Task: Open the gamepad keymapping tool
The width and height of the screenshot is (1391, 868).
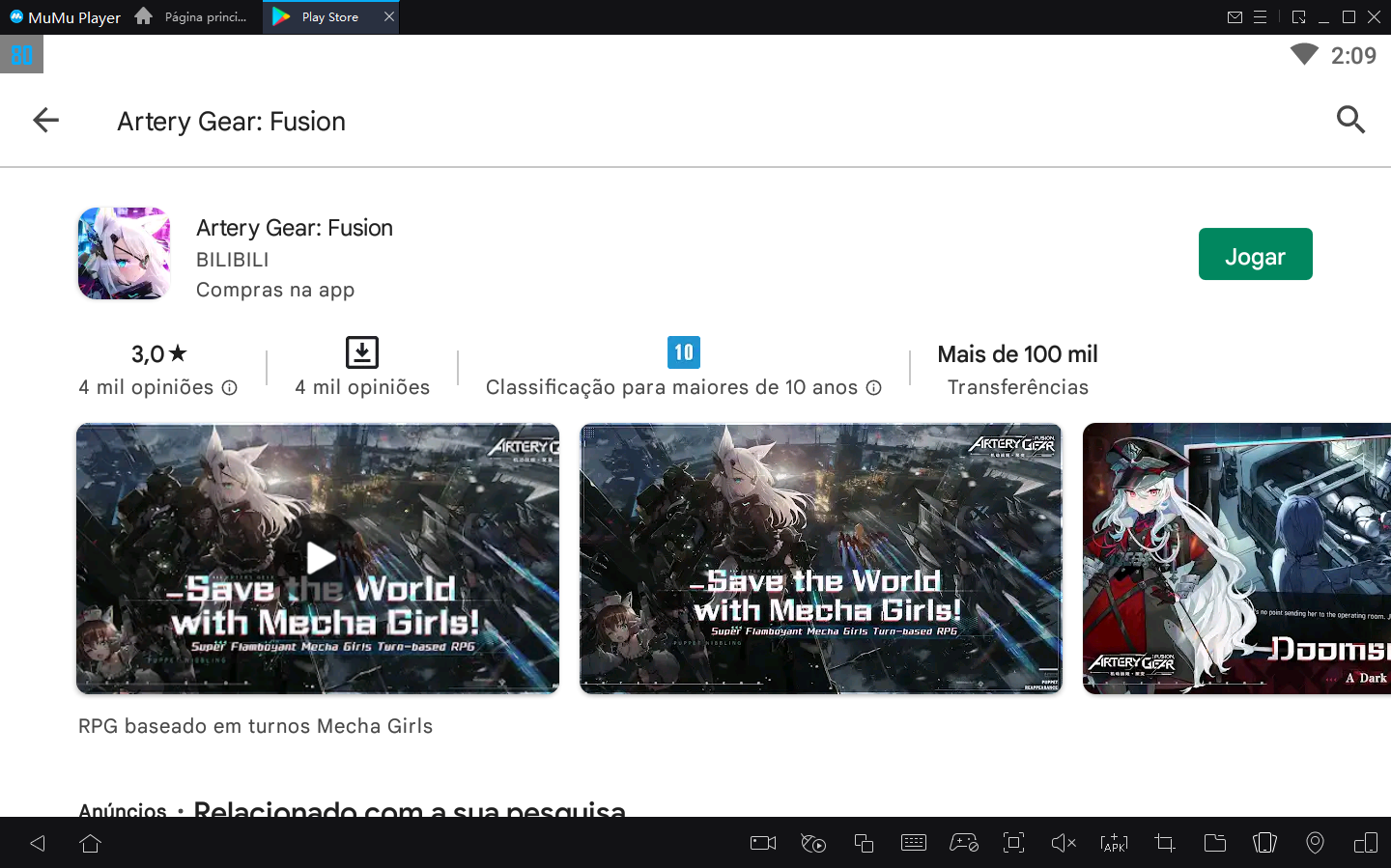Action: point(963,843)
